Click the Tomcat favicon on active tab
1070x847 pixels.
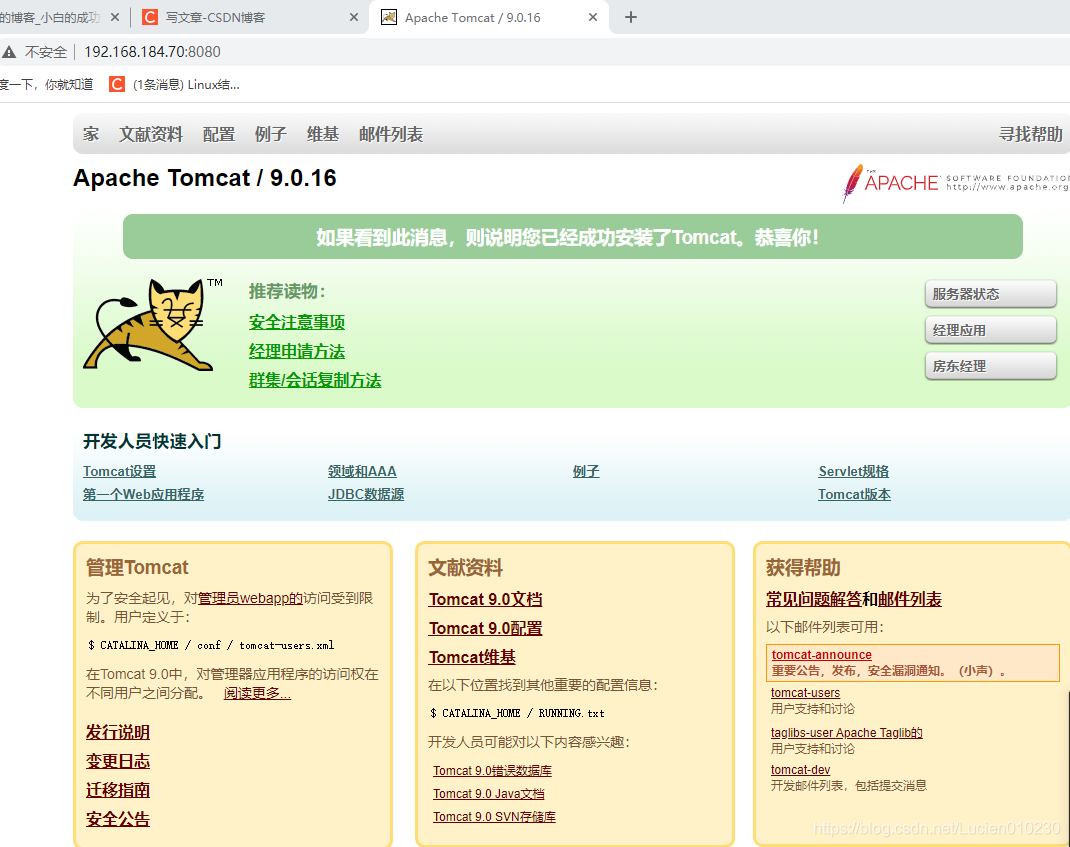[x=389, y=17]
